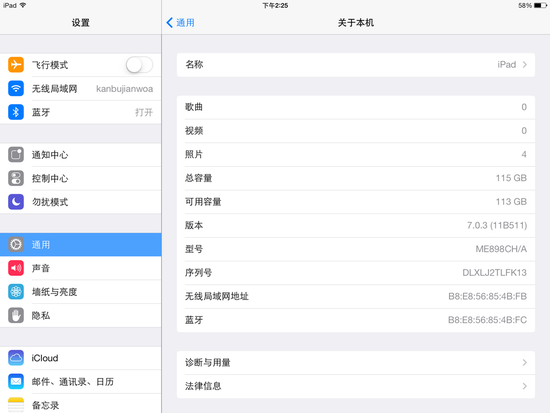
Task: Open the 备忘录 sidebar entry
Action: coord(81,404)
